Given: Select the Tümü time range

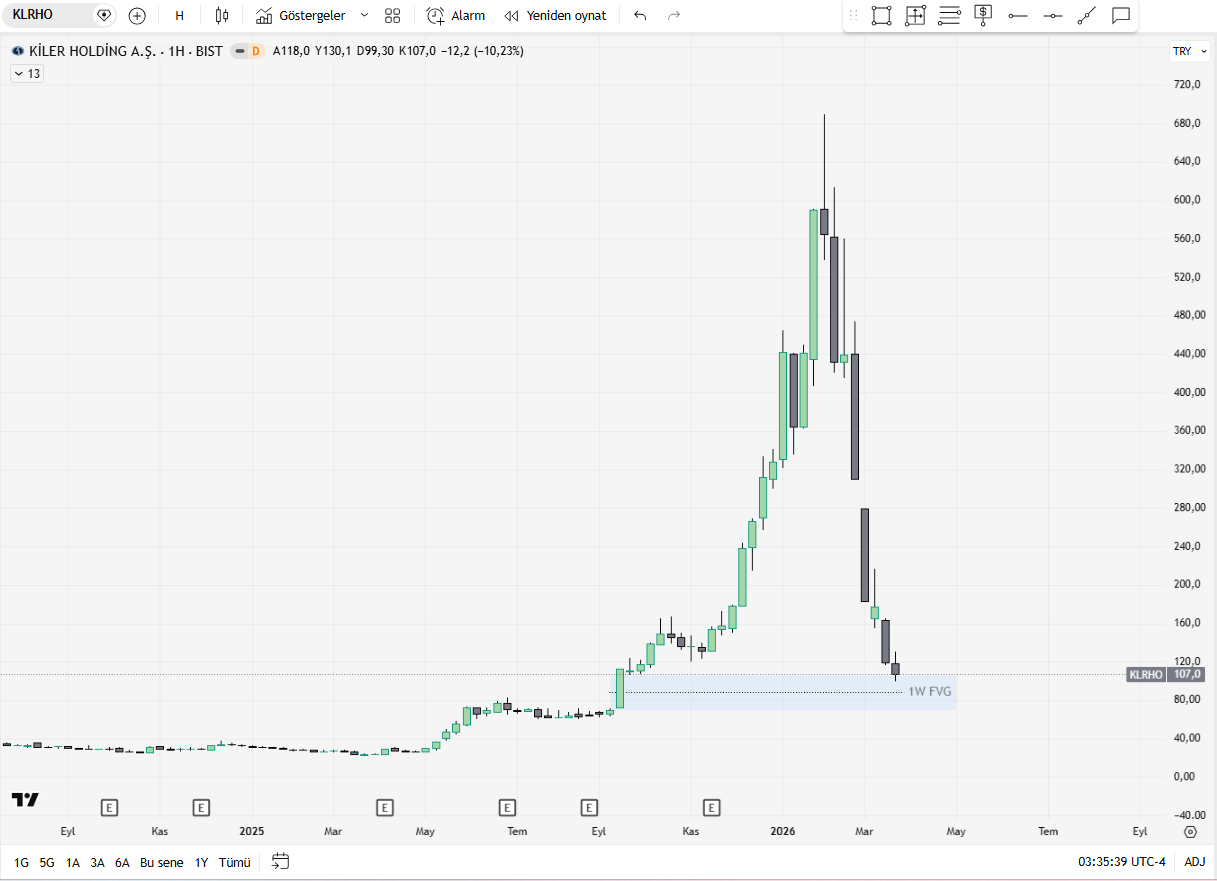Looking at the screenshot, I should tap(234, 862).
